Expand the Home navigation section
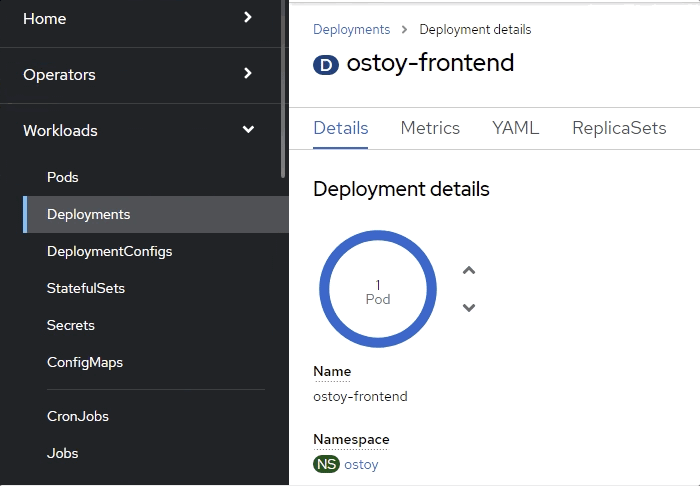Image resolution: width=700 pixels, height=486 pixels. tap(143, 18)
